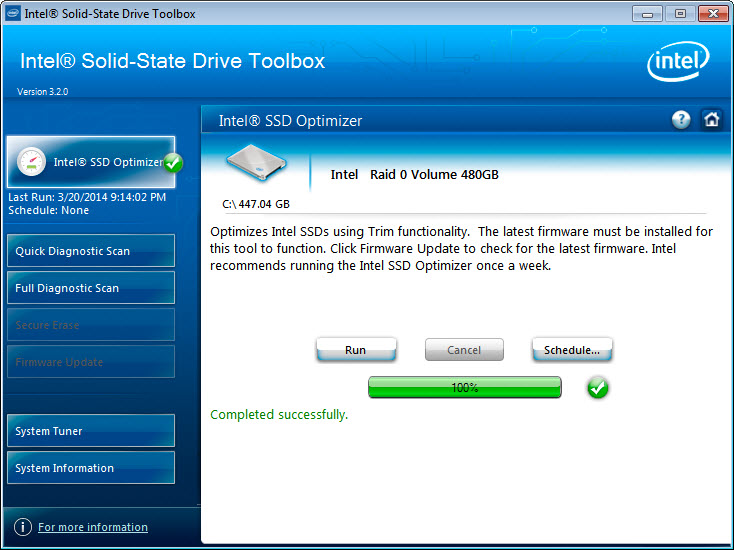Open the help question mark icon
The image size is (734, 550).
(681, 120)
